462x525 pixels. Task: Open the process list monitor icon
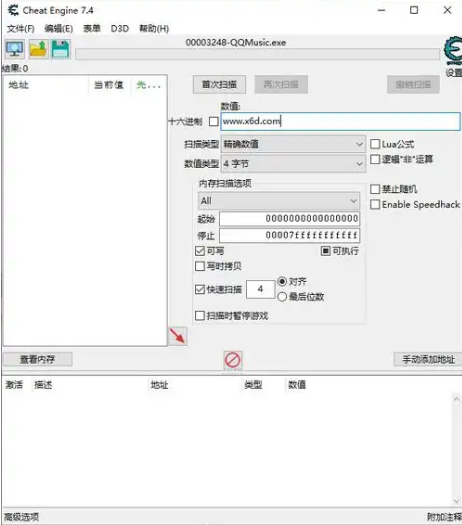coord(15,49)
